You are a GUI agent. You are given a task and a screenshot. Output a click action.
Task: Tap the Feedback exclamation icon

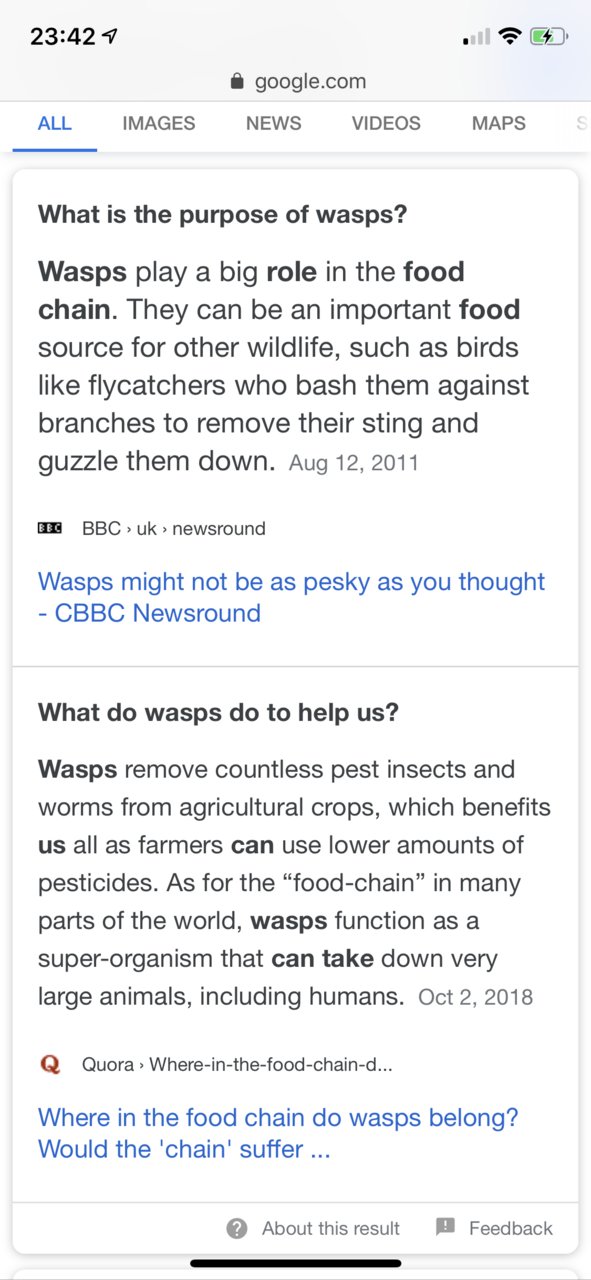(446, 1227)
